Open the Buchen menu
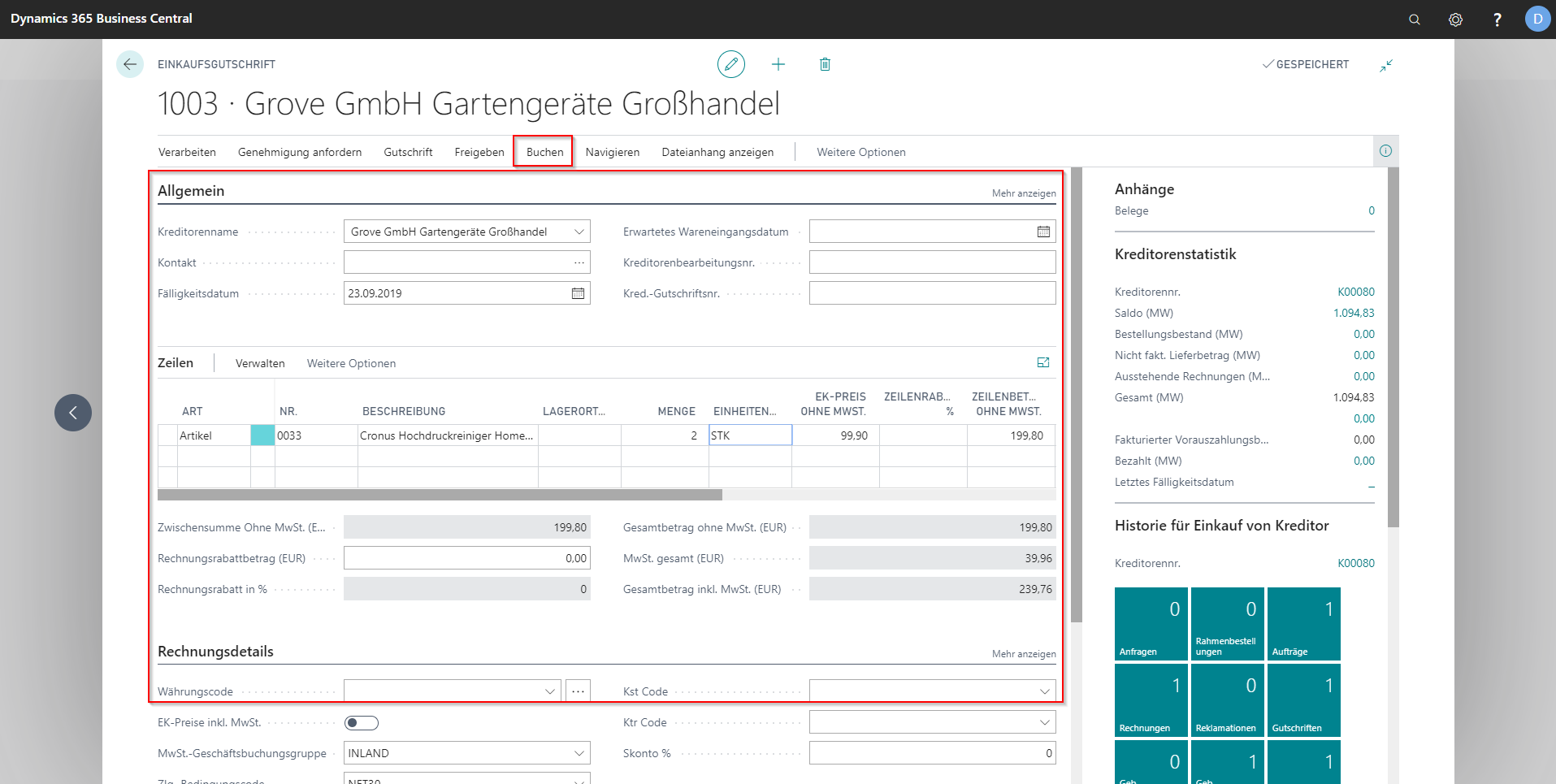 (544, 152)
